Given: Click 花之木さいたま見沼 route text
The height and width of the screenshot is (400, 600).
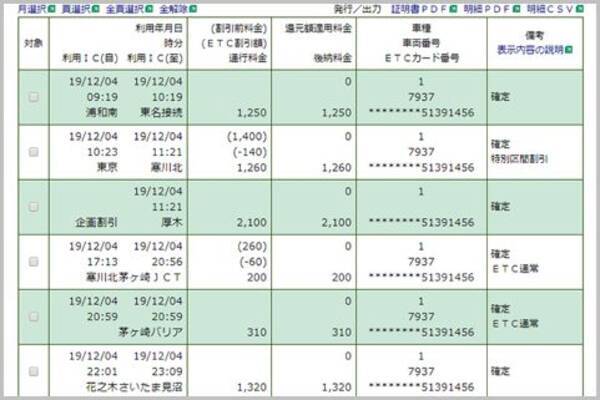Looking at the screenshot, I should (134, 387).
